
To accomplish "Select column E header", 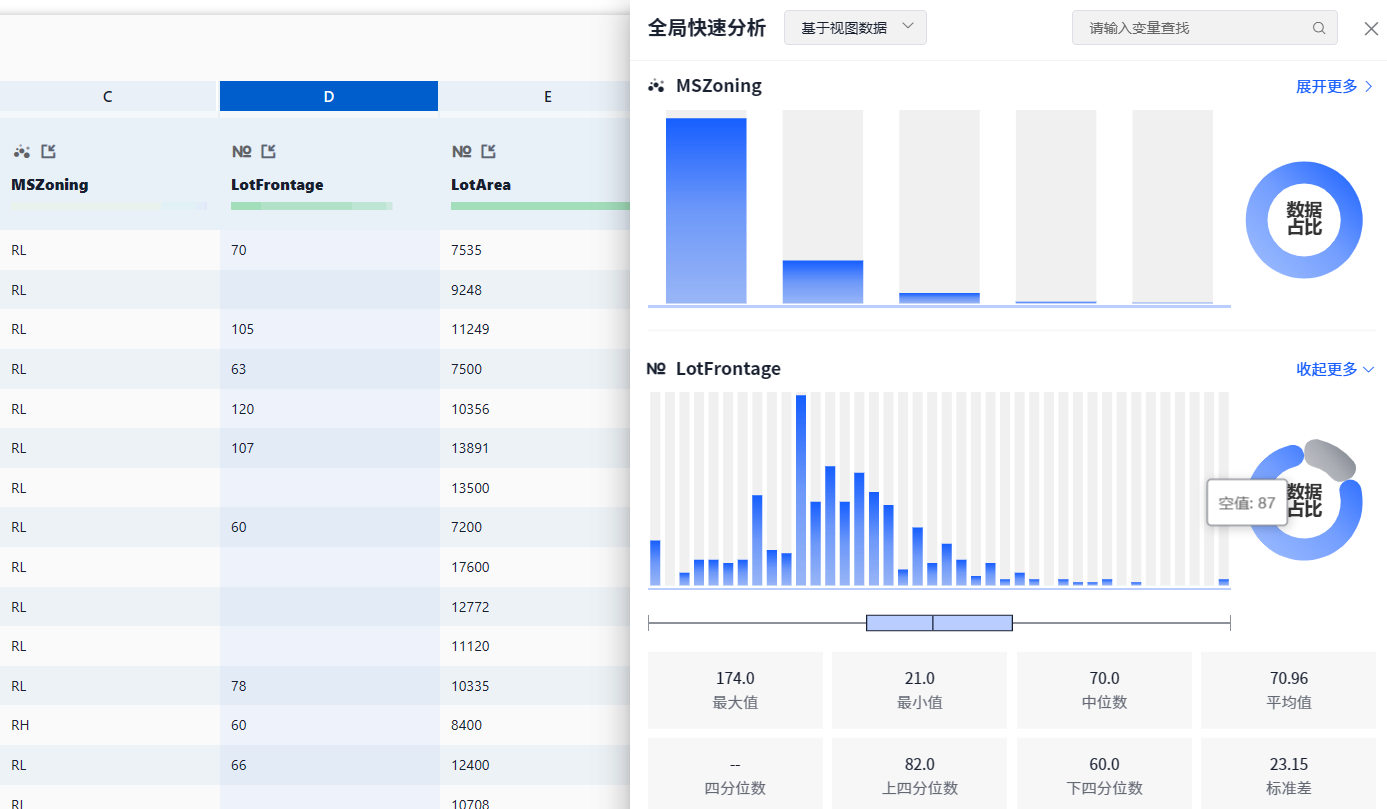I will tap(547, 96).
